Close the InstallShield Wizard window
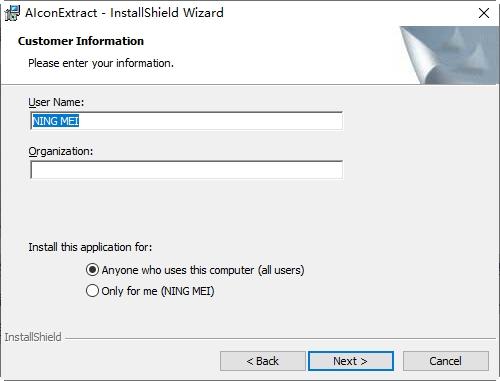This screenshot has width=500, height=381. pyautogui.click(x=484, y=13)
